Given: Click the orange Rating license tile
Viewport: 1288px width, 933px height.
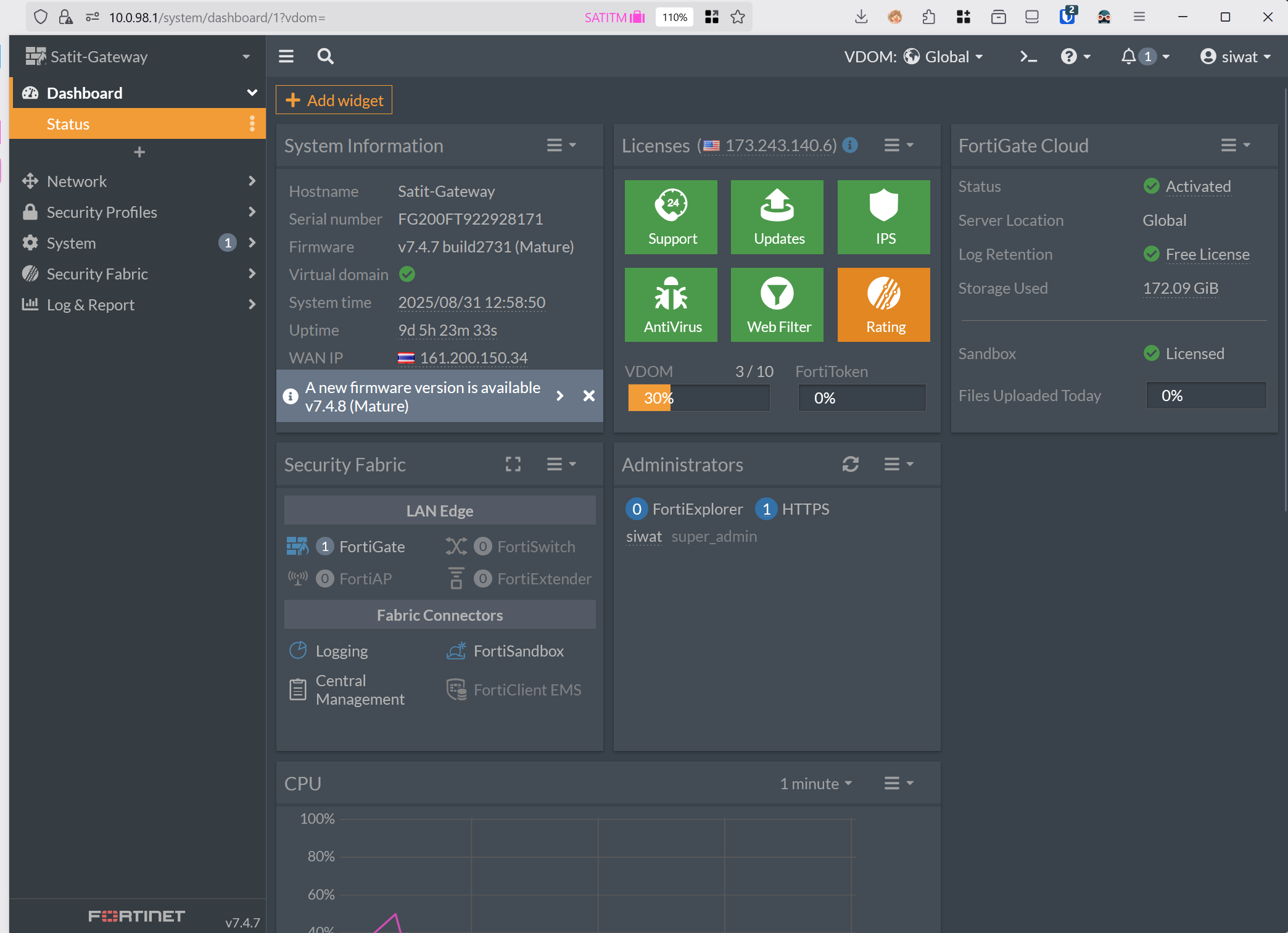Looking at the screenshot, I should [884, 305].
